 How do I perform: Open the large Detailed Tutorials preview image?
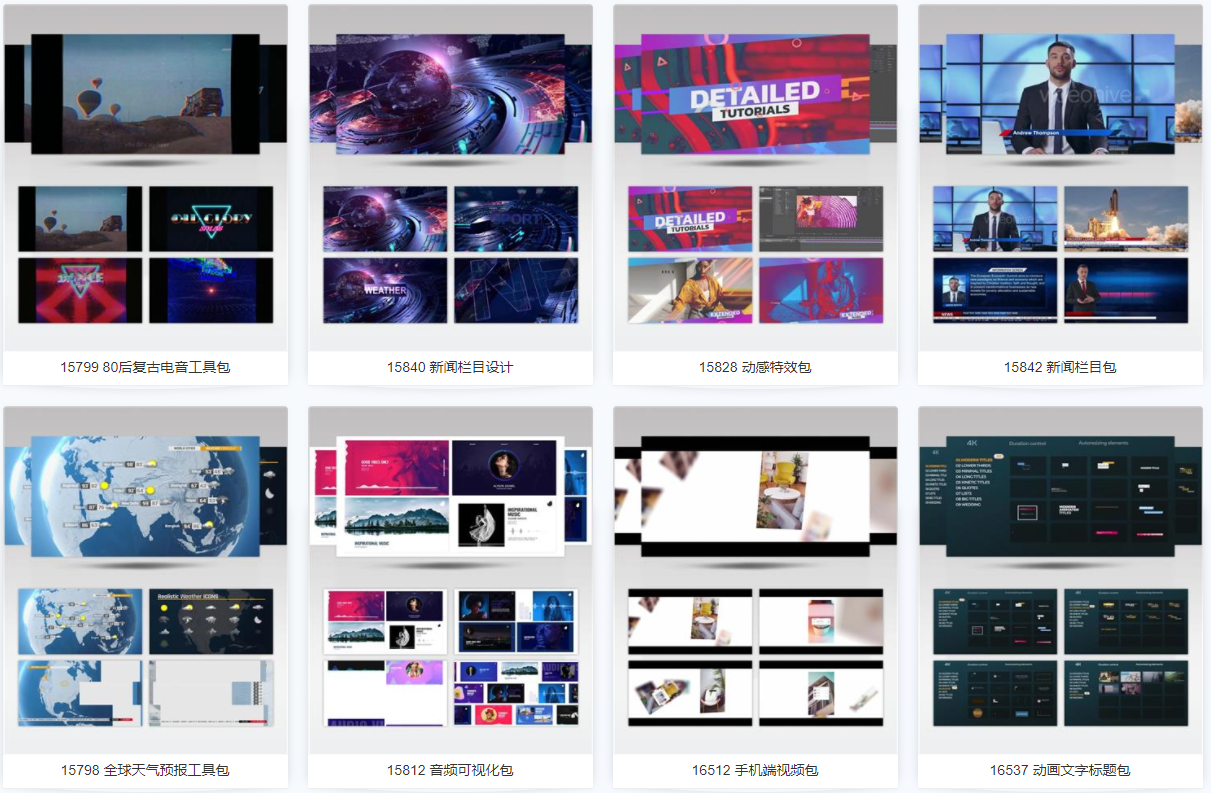tap(755, 94)
